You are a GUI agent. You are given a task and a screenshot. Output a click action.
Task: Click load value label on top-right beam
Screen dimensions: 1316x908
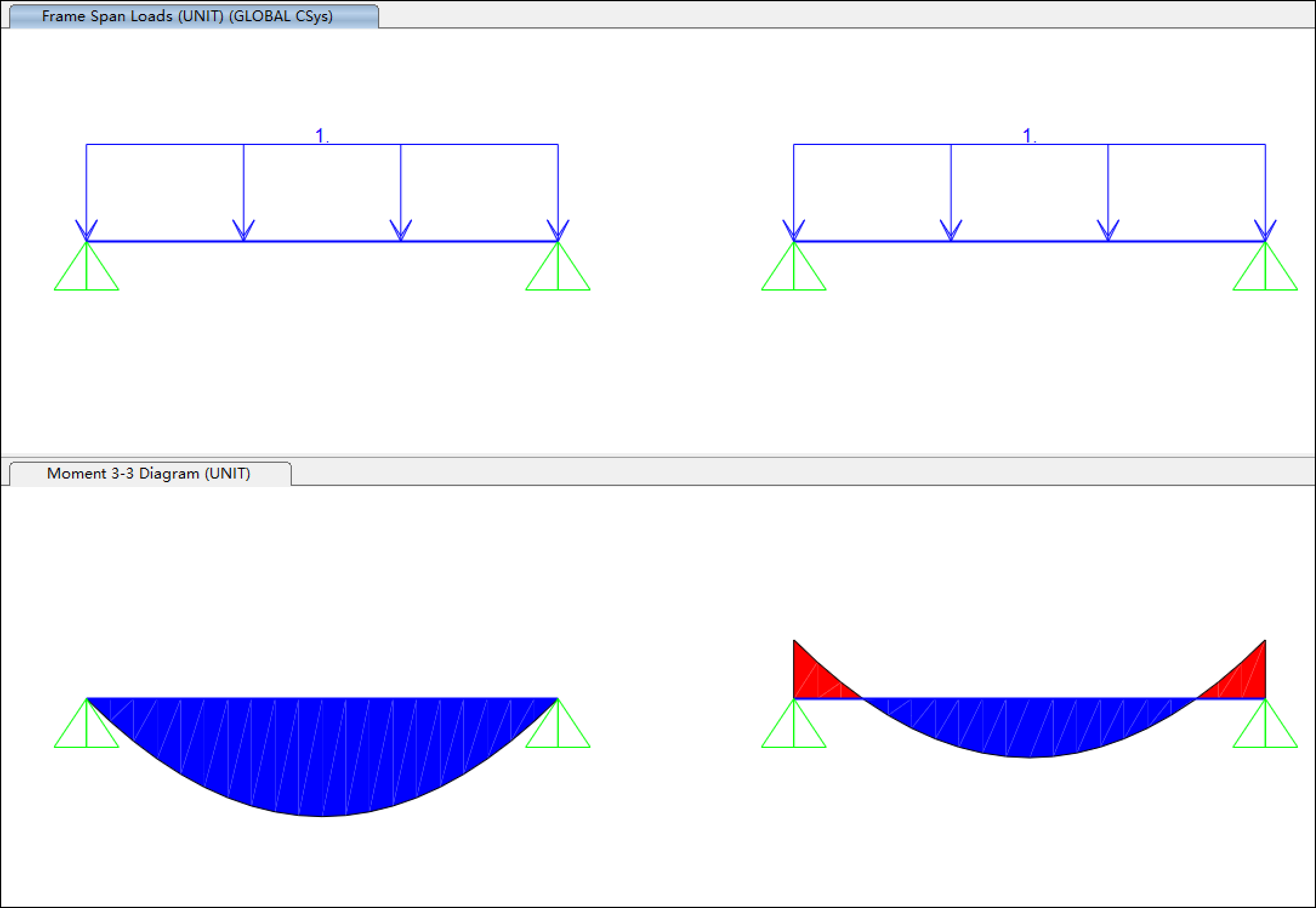(x=1029, y=135)
